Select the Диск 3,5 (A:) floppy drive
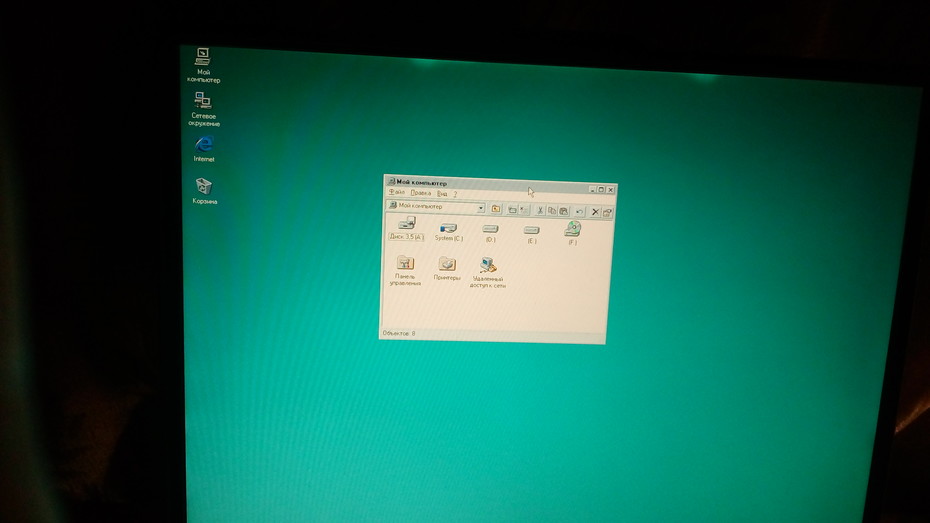Screen dimensions: 930x523 pos(406,228)
